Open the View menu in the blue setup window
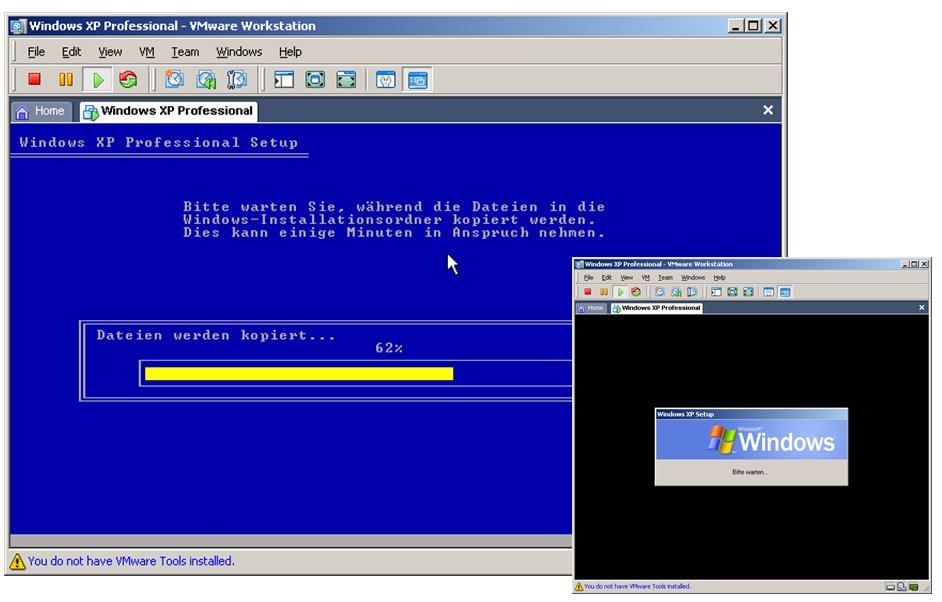Screen dimensions: 942x602 (x=110, y=52)
